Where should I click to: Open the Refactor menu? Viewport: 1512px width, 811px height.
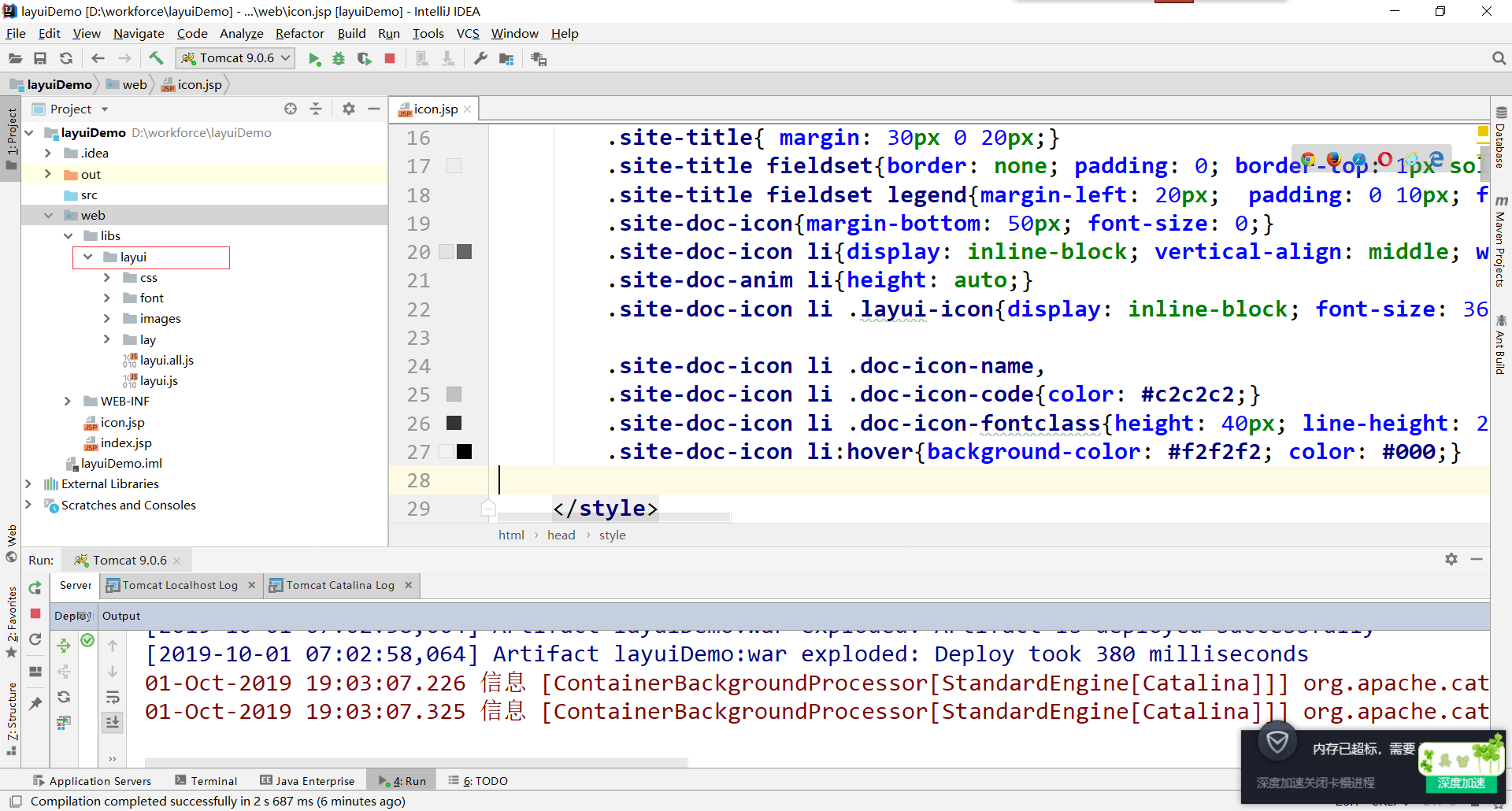coord(299,33)
